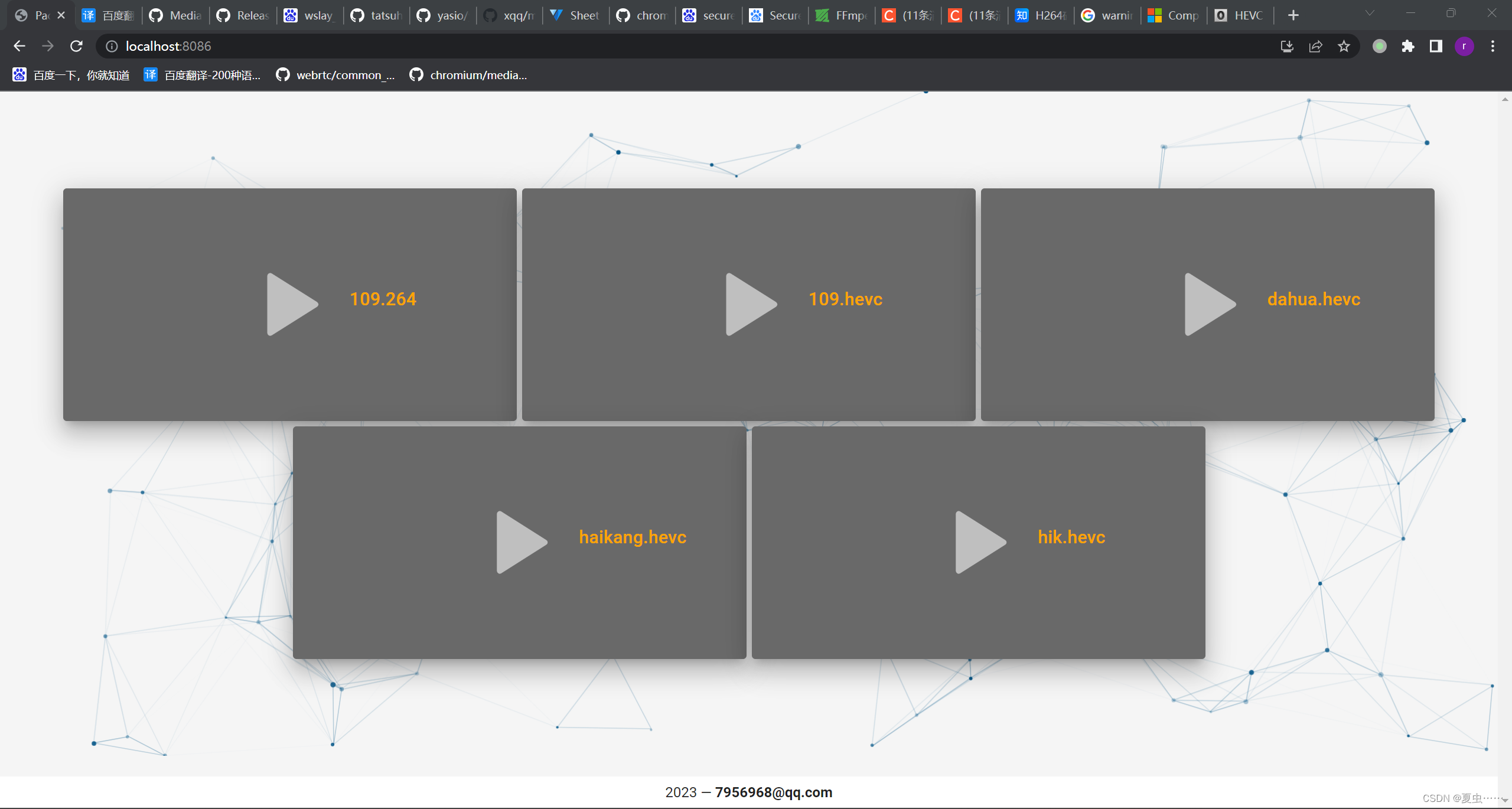This screenshot has width=1512, height=809.
Task: Open 百度翻译-200种语 bookmark
Action: click(x=202, y=75)
